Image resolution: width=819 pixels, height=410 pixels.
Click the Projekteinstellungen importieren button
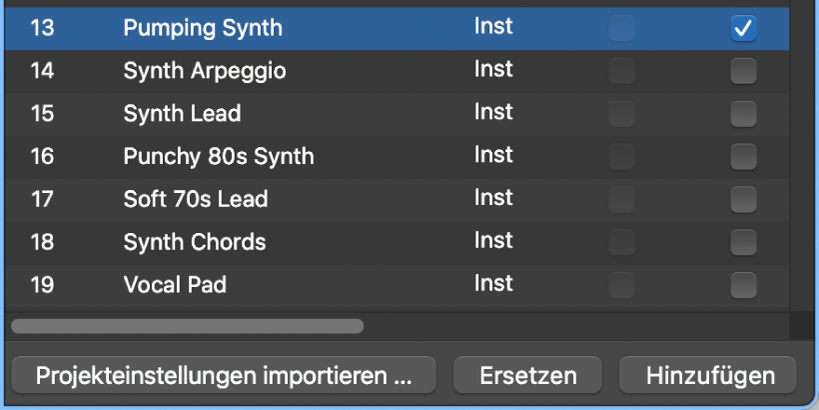click(224, 376)
